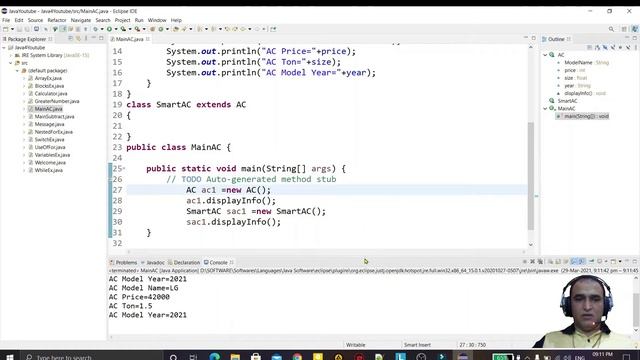Select SmartAC class in the Outline
640x360 pixels.
pyautogui.click(x=567, y=101)
